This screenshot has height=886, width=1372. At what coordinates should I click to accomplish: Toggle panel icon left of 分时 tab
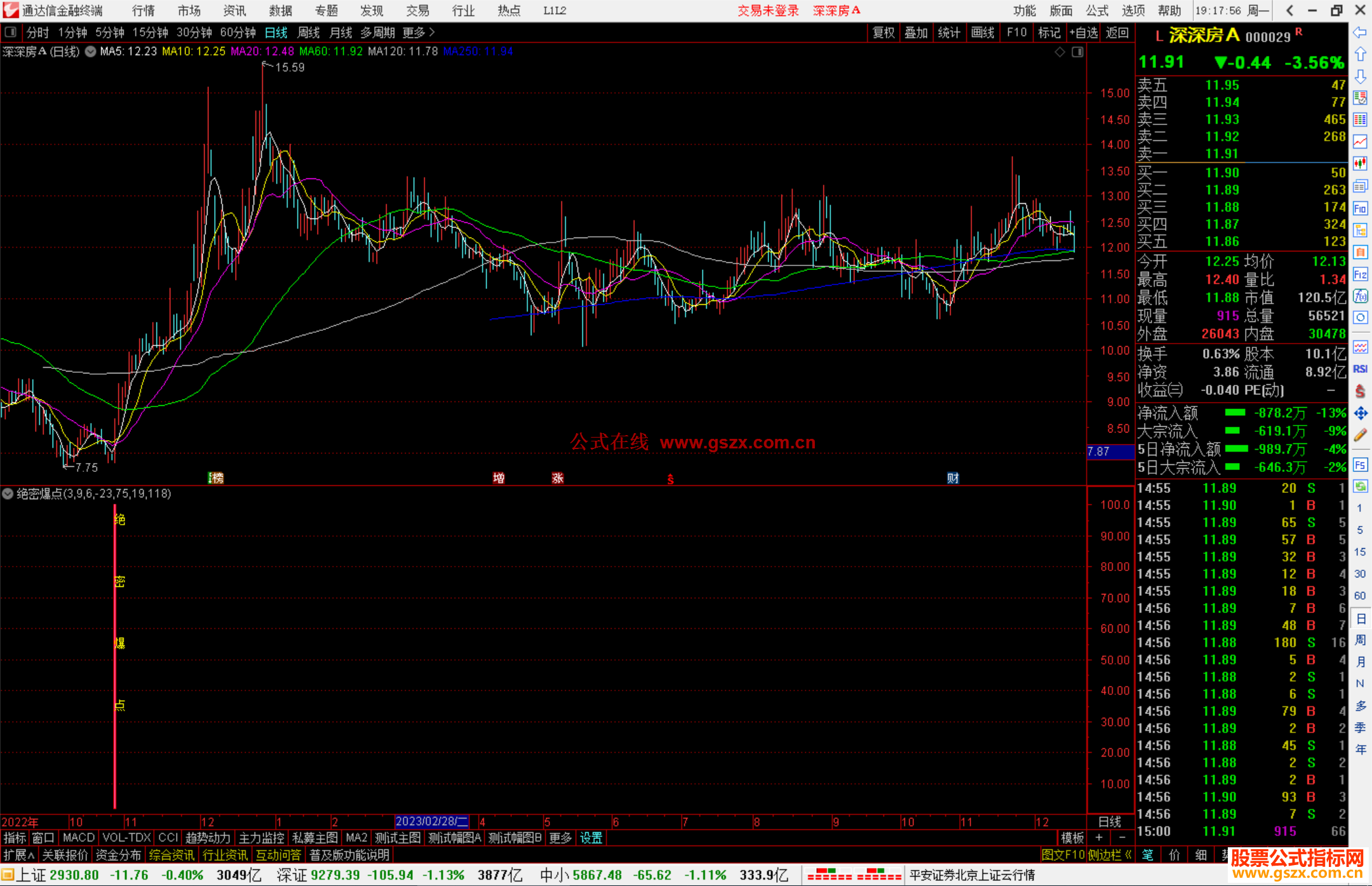pyautogui.click(x=11, y=32)
